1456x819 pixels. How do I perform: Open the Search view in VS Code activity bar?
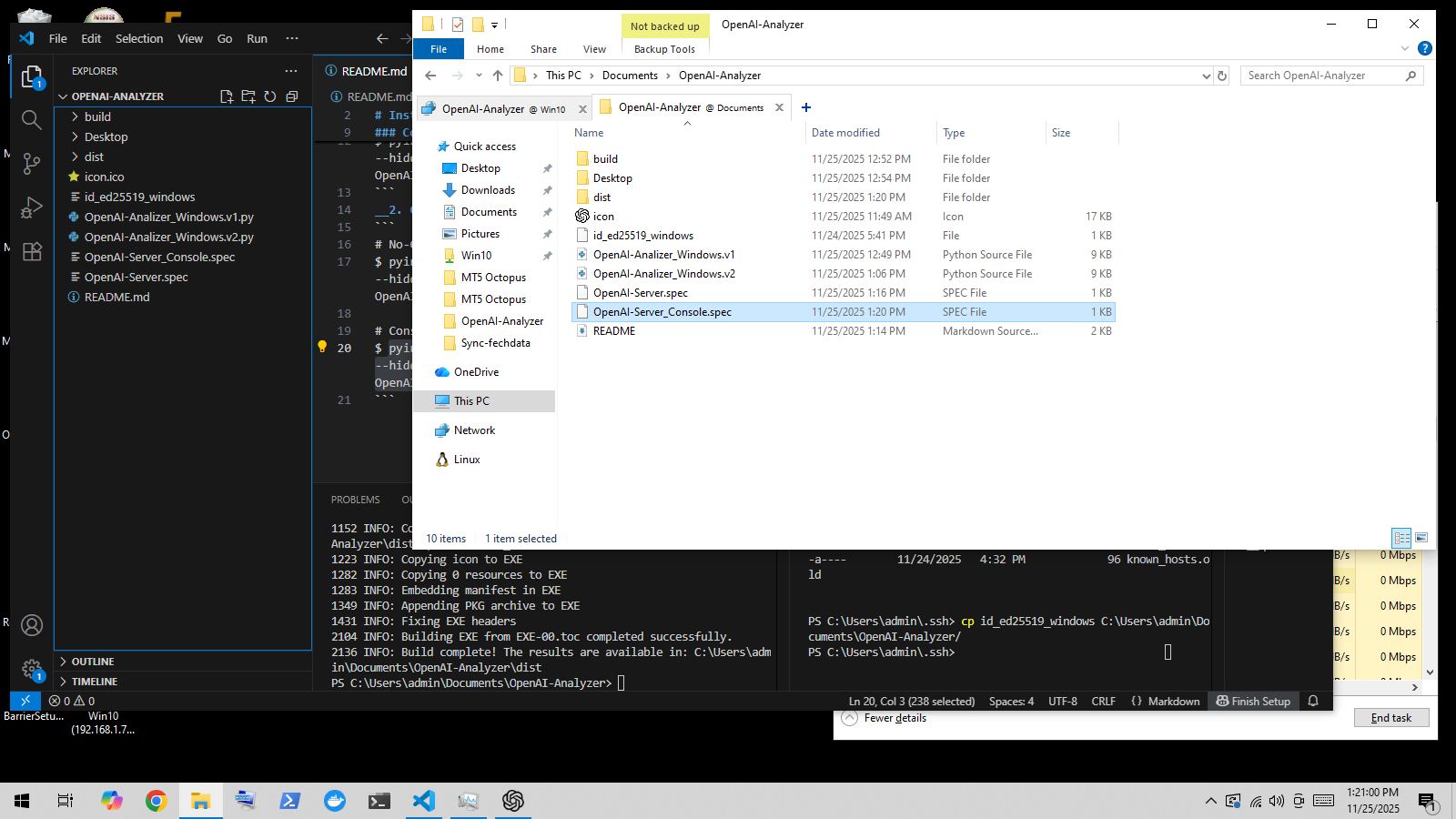click(32, 119)
